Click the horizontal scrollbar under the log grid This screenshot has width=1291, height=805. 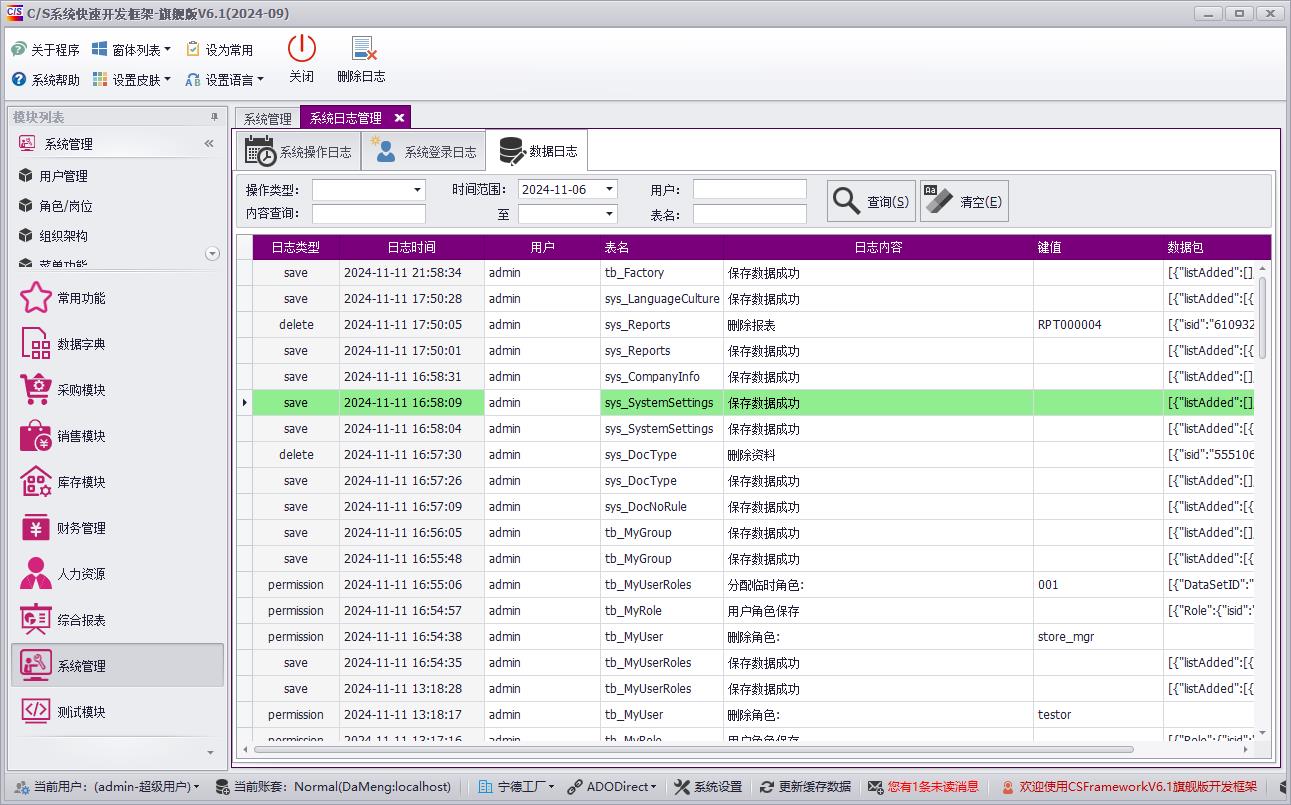tap(693, 749)
